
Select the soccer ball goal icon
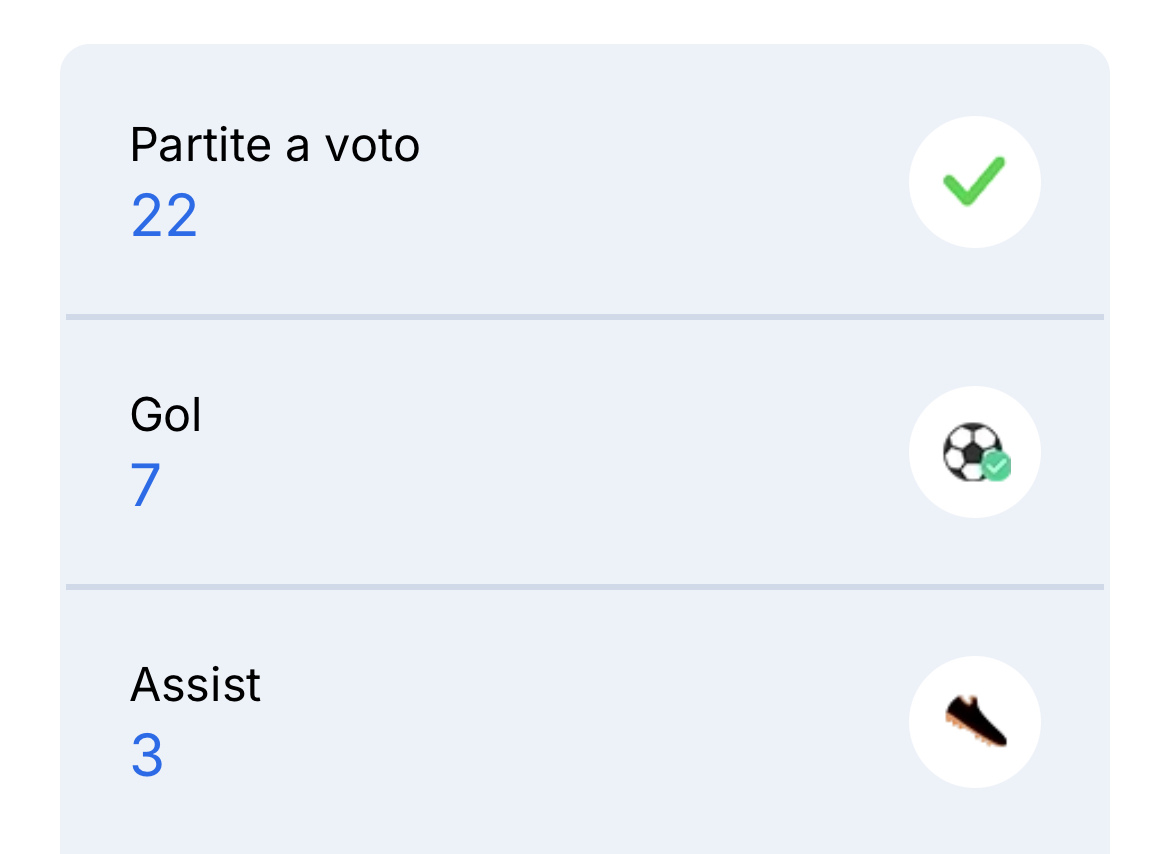click(x=976, y=452)
